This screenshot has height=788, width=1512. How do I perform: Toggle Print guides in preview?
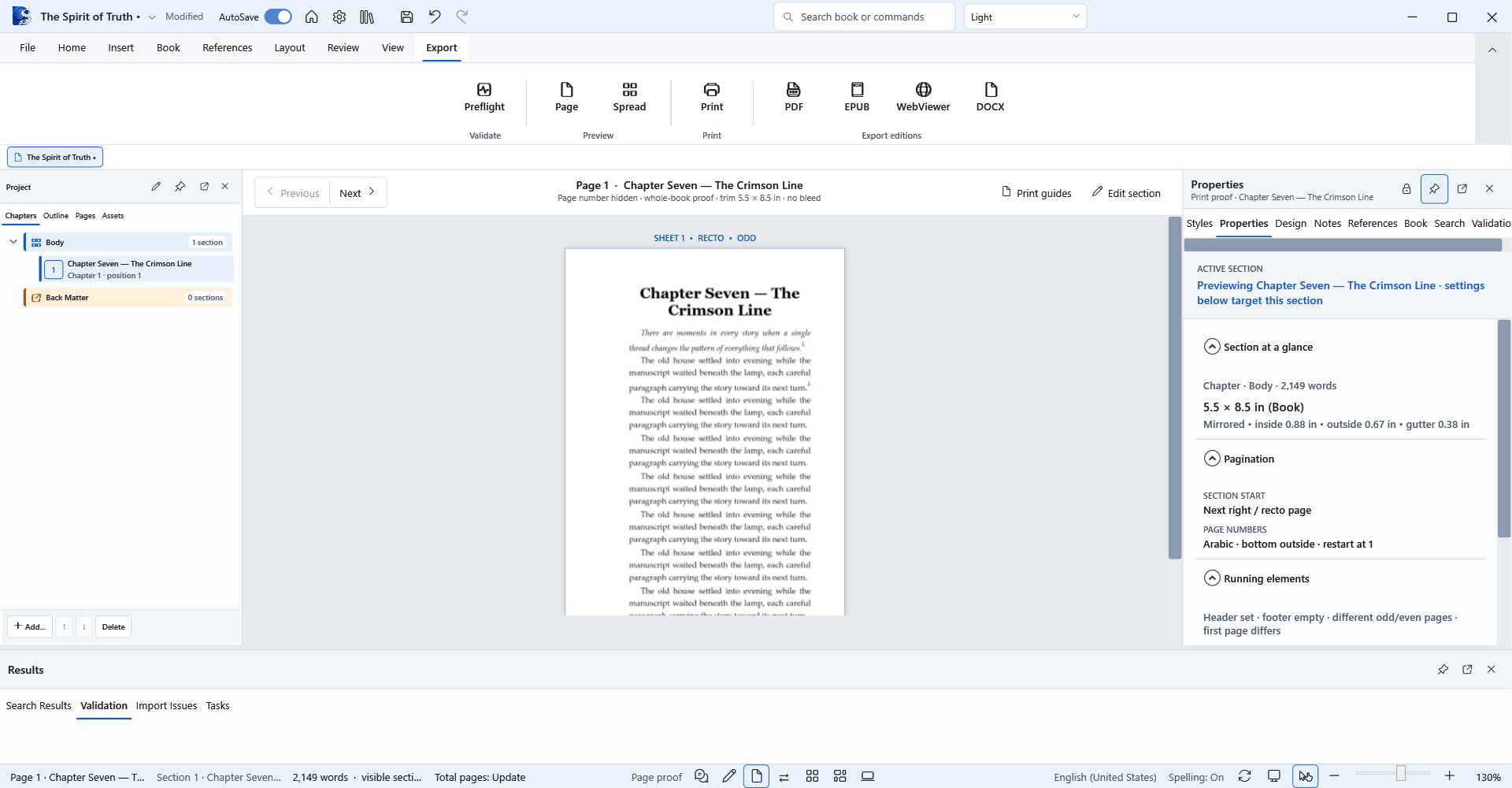point(1036,192)
